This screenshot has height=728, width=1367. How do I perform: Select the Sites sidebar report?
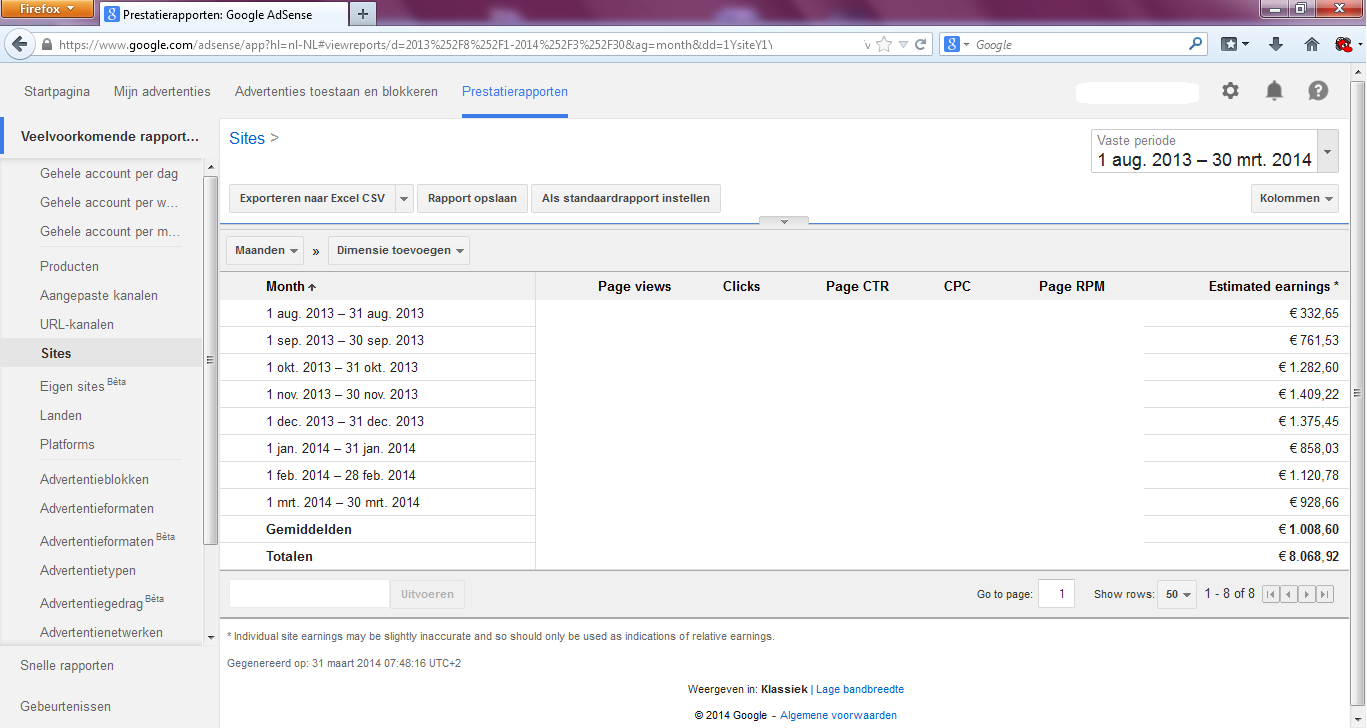pos(101,353)
